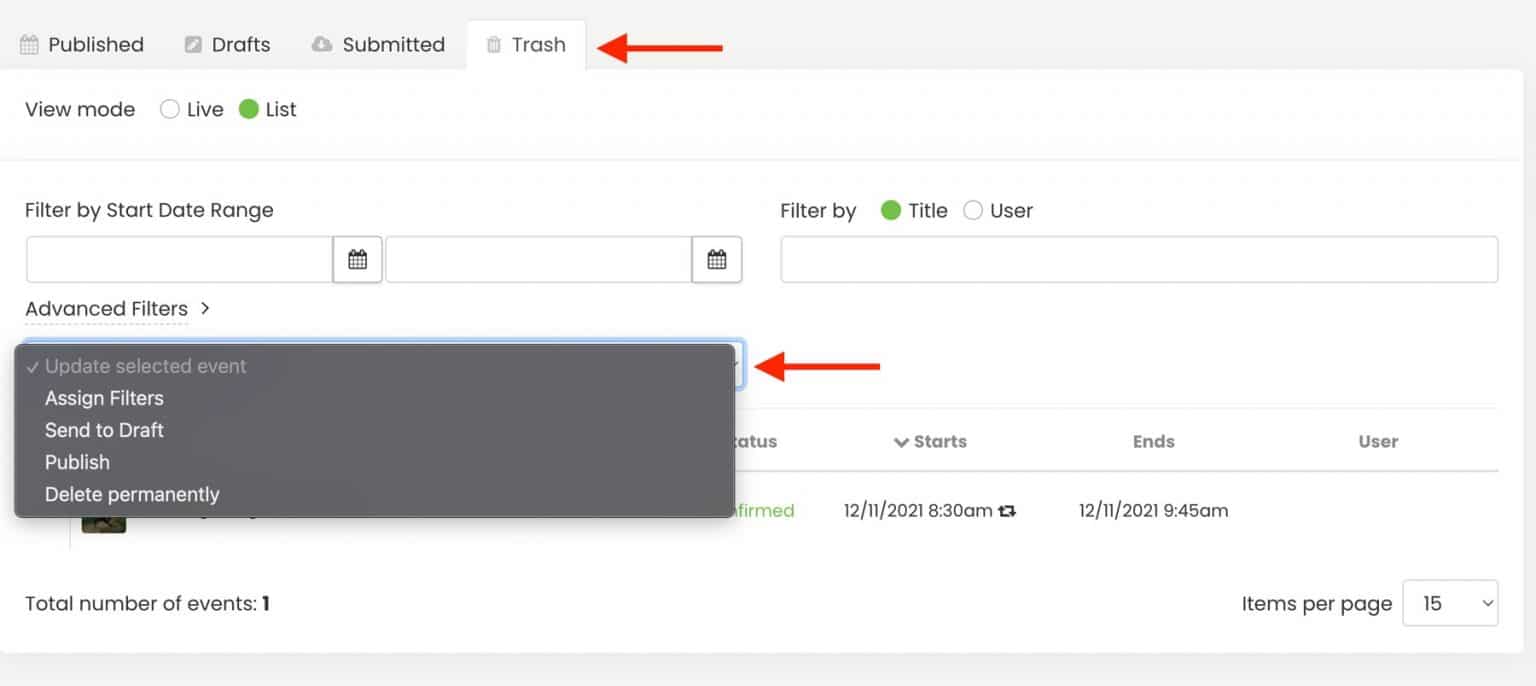Viewport: 1536px width, 686px height.
Task: Expand the Advanced Filters section
Action: 106,309
